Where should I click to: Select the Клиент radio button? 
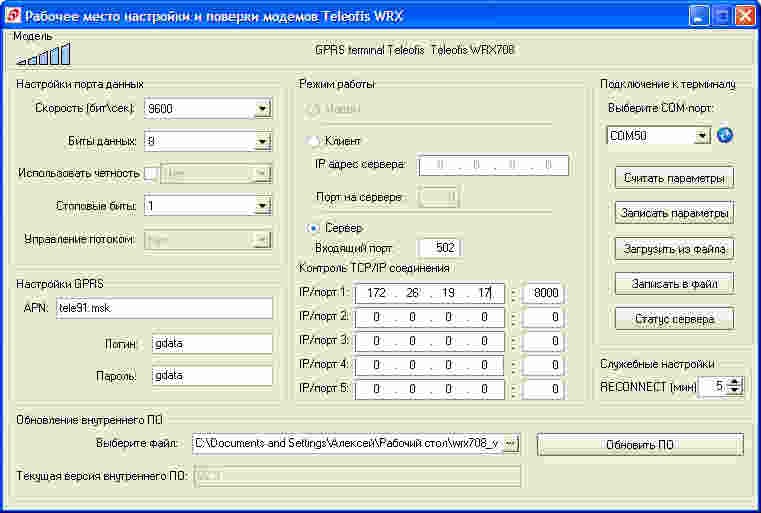314,141
